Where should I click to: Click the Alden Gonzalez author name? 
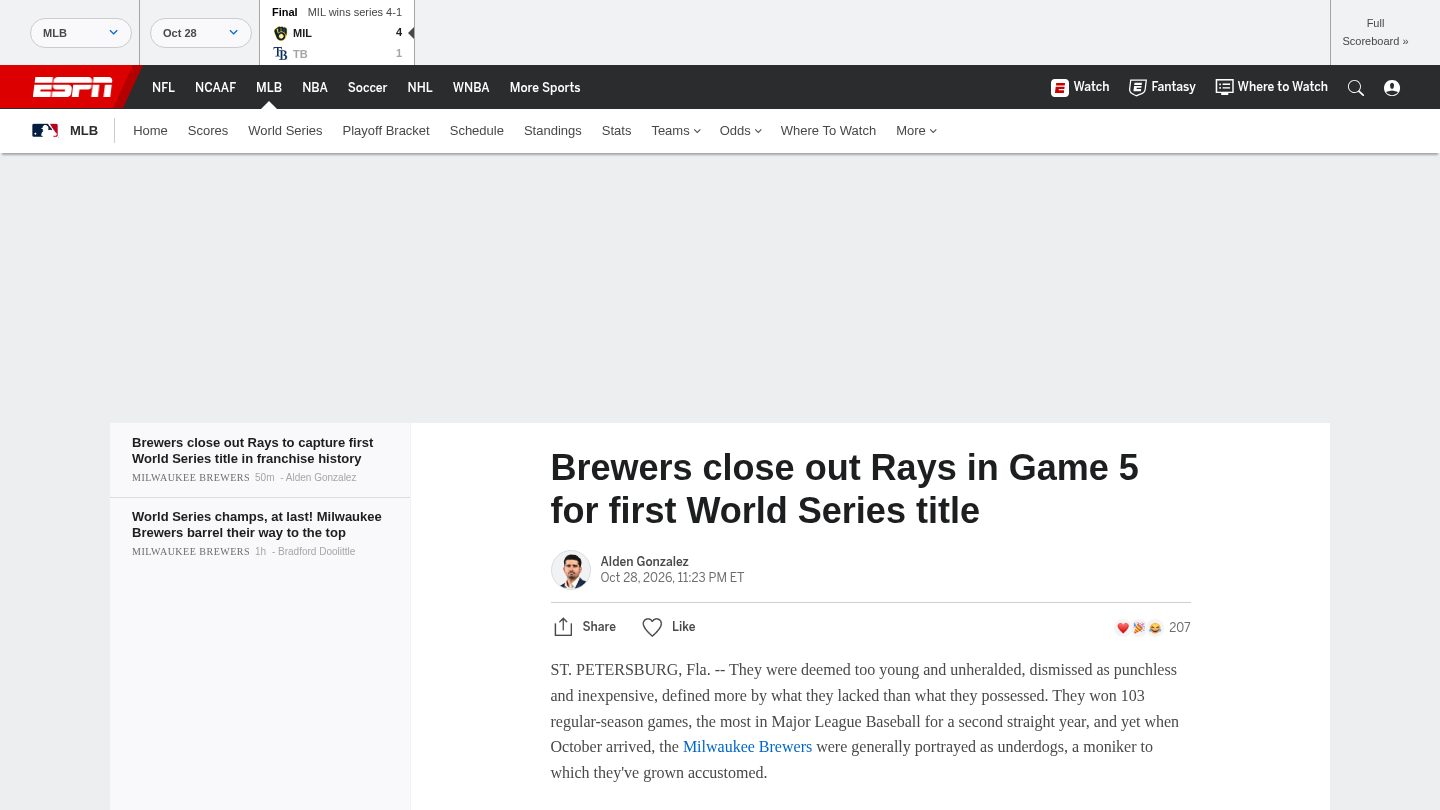click(x=644, y=562)
